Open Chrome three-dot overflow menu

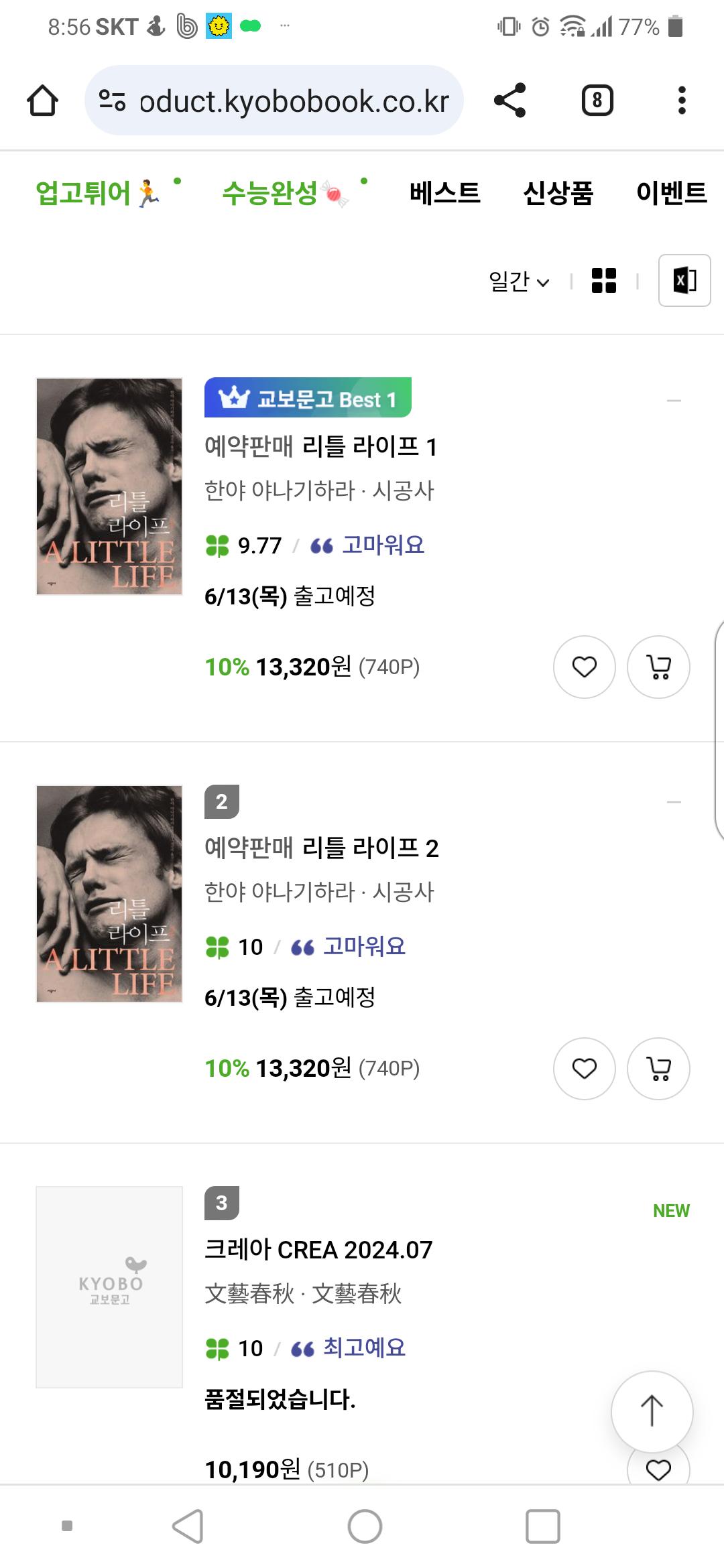[682, 101]
